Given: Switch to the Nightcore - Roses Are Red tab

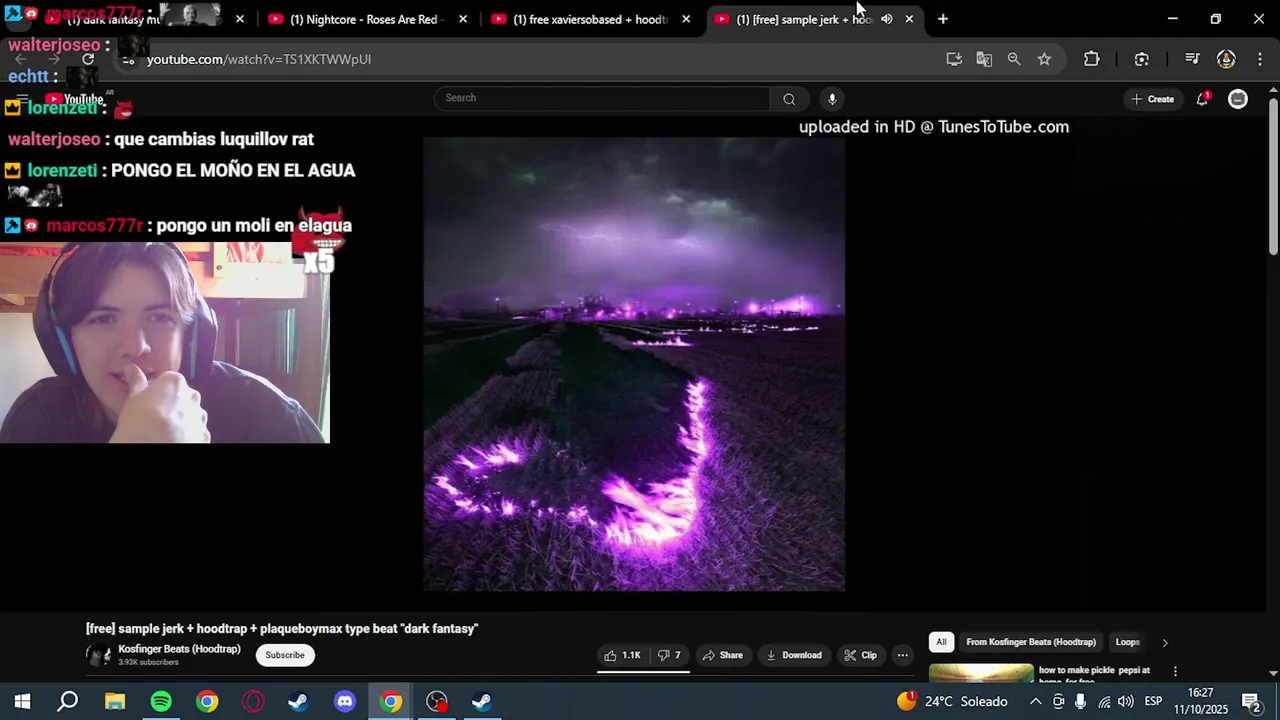Looking at the screenshot, I should (366, 19).
